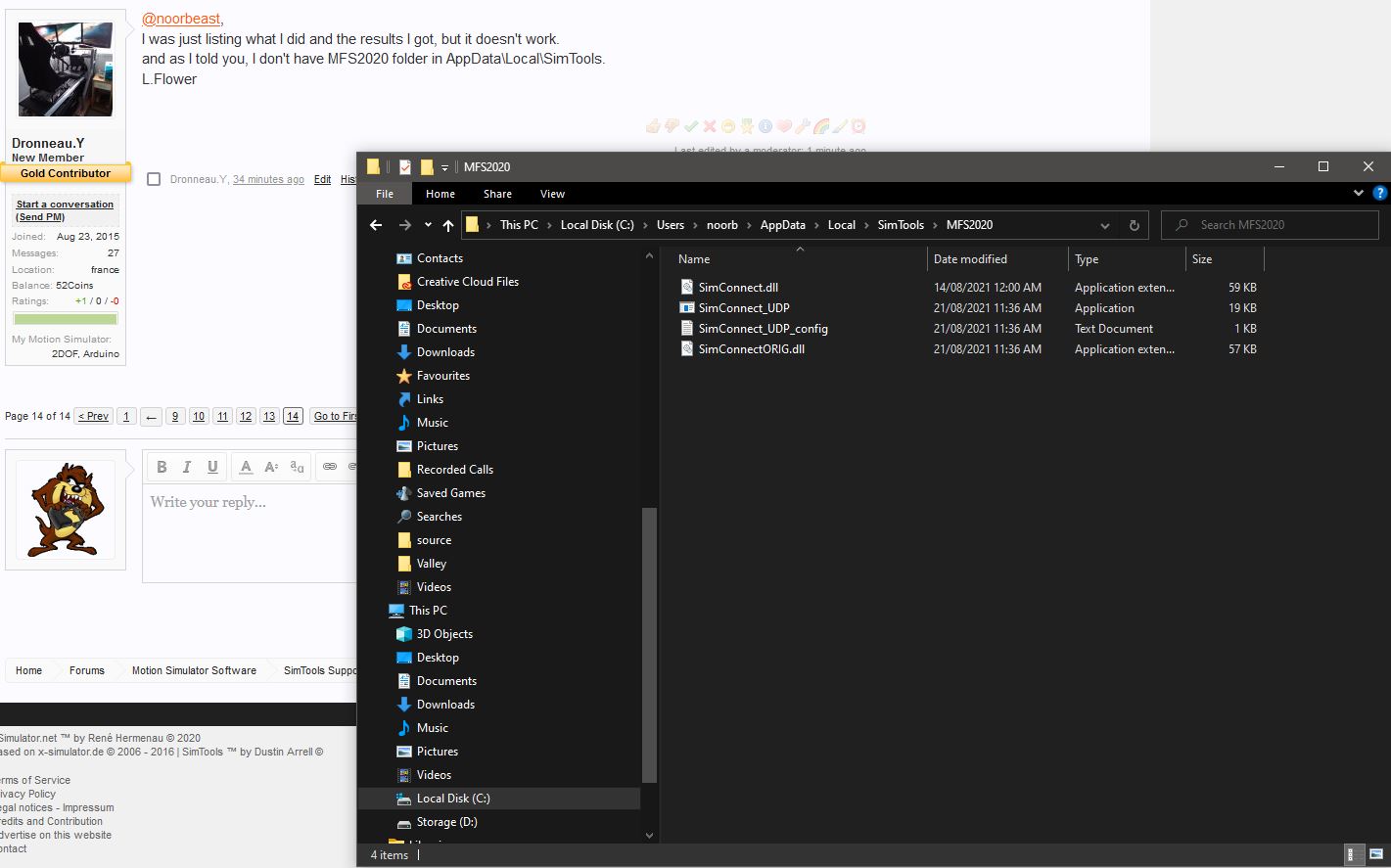Viewport: 1391px width, 868px height.
Task: Click the @noorbeast mention link
Action: [x=181, y=19]
